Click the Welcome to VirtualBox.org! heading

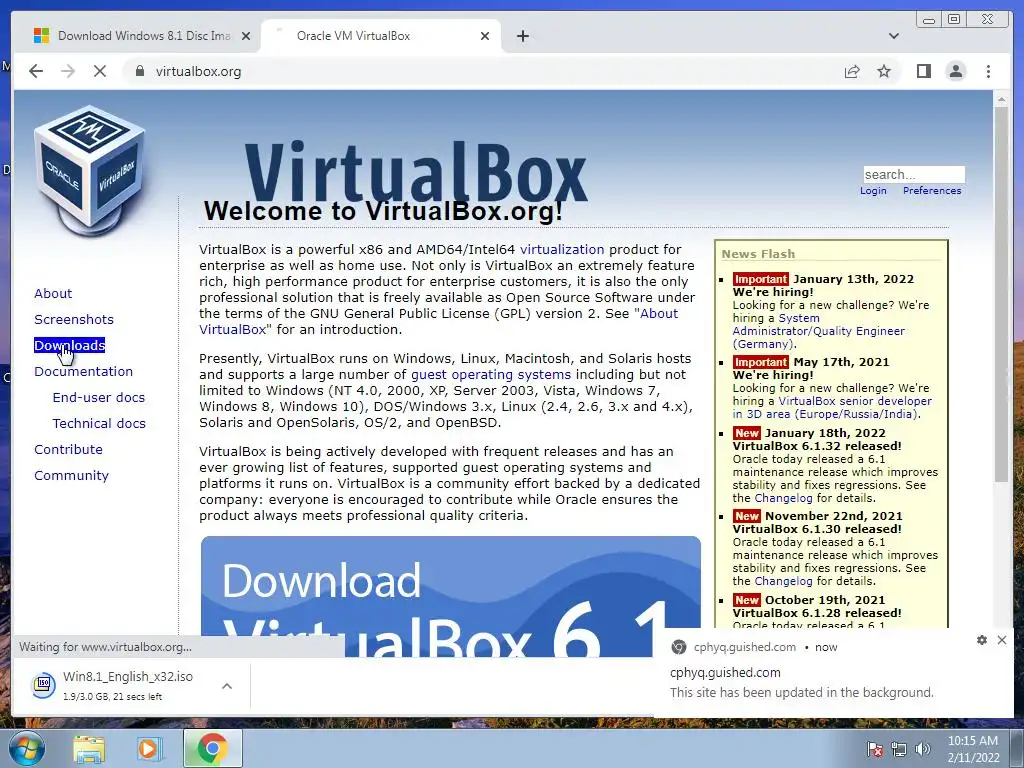point(383,211)
